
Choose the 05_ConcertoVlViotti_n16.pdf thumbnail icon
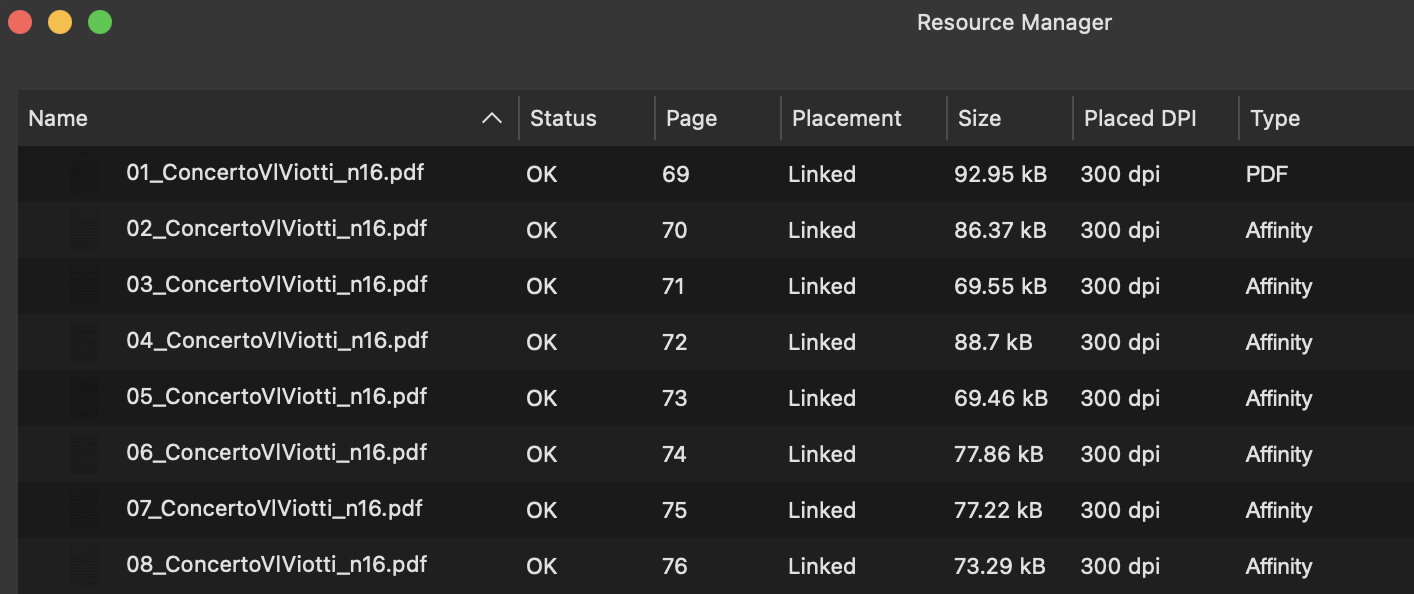[x=85, y=398]
